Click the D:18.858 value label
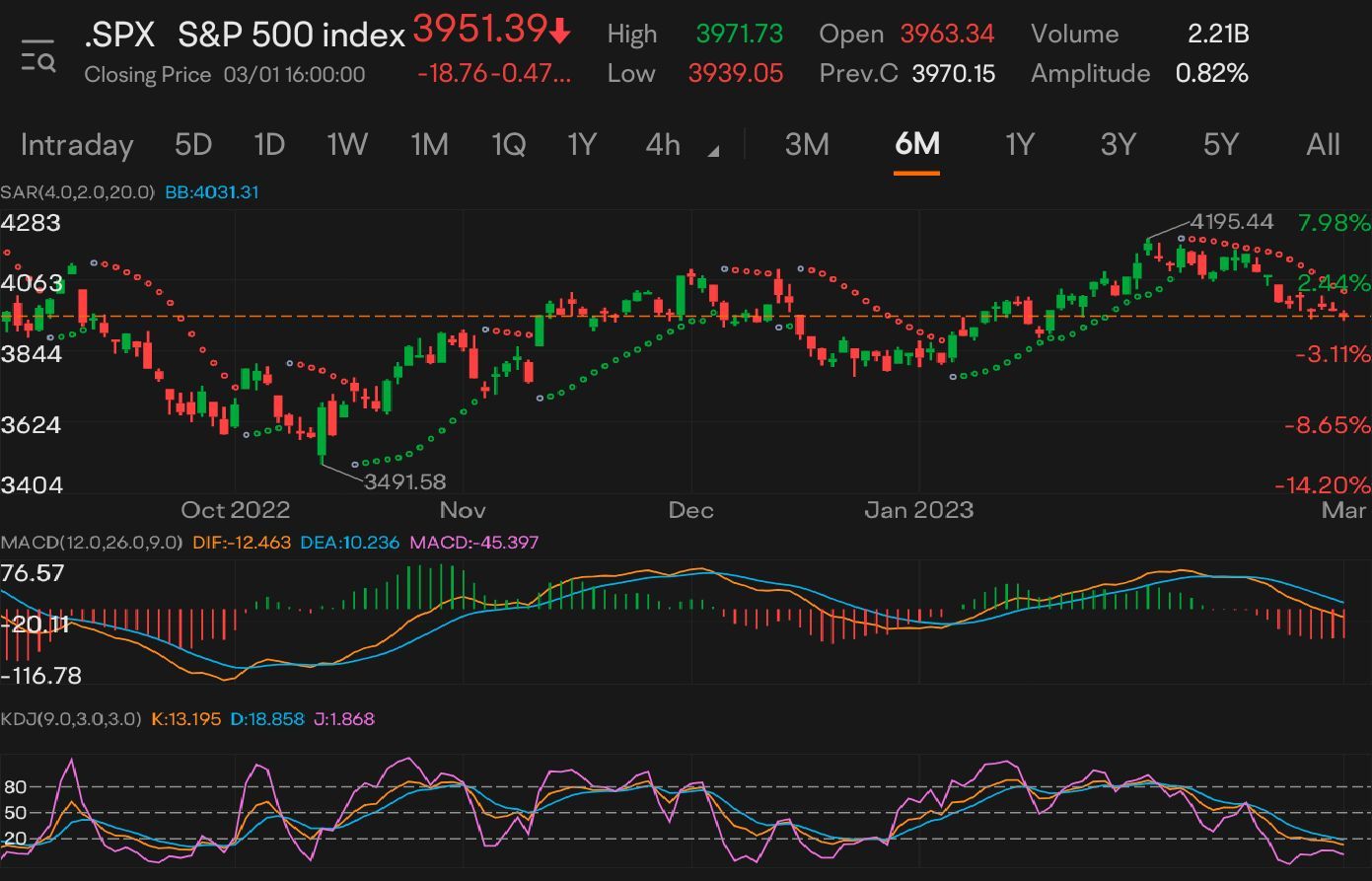This screenshot has height=881, width=1372. click(x=266, y=719)
